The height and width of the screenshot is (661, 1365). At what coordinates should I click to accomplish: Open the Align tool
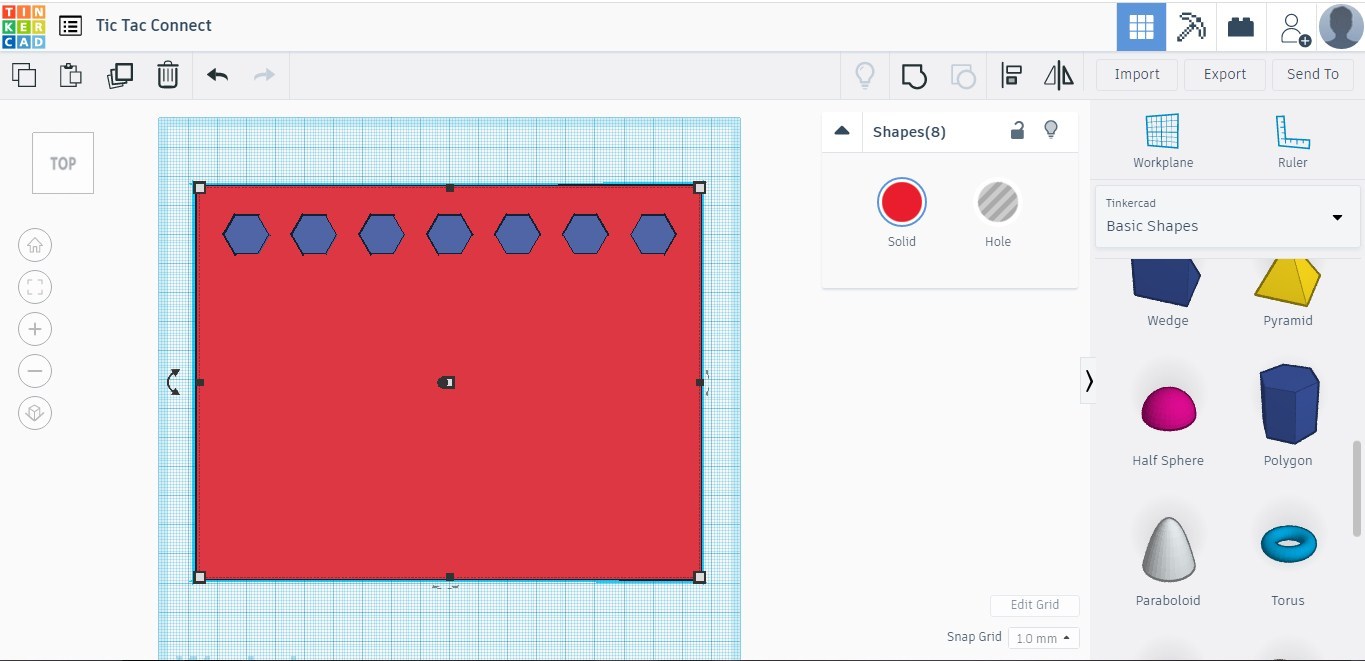pyautogui.click(x=1011, y=74)
